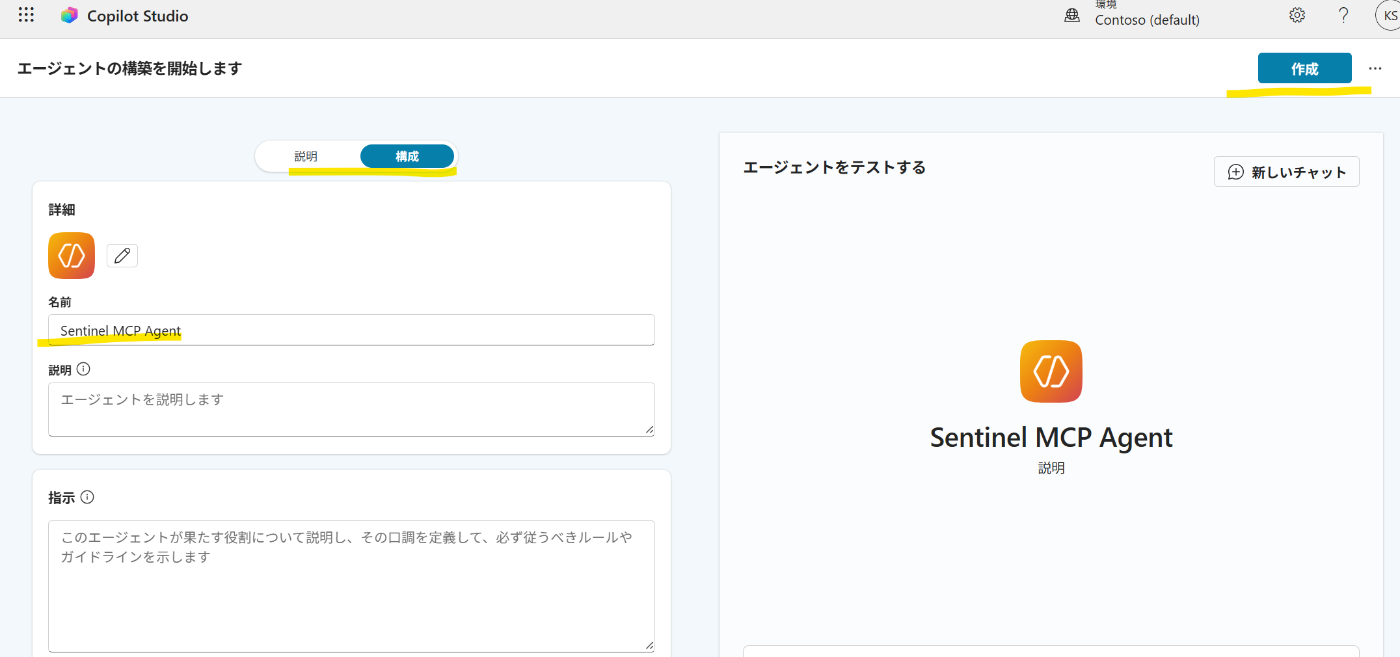The image size is (1400, 657).
Task: Click the 作成 button
Action: pyautogui.click(x=1305, y=69)
